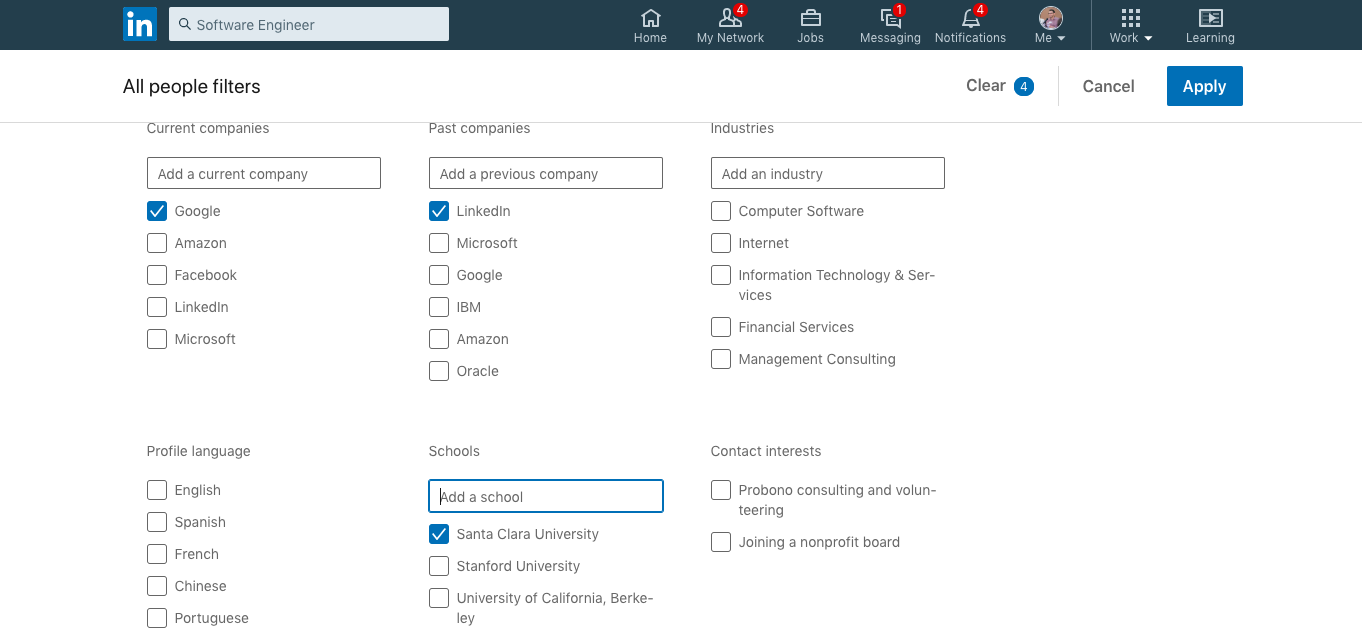Open My Network icon
The height and width of the screenshot is (629, 1362).
[730, 18]
